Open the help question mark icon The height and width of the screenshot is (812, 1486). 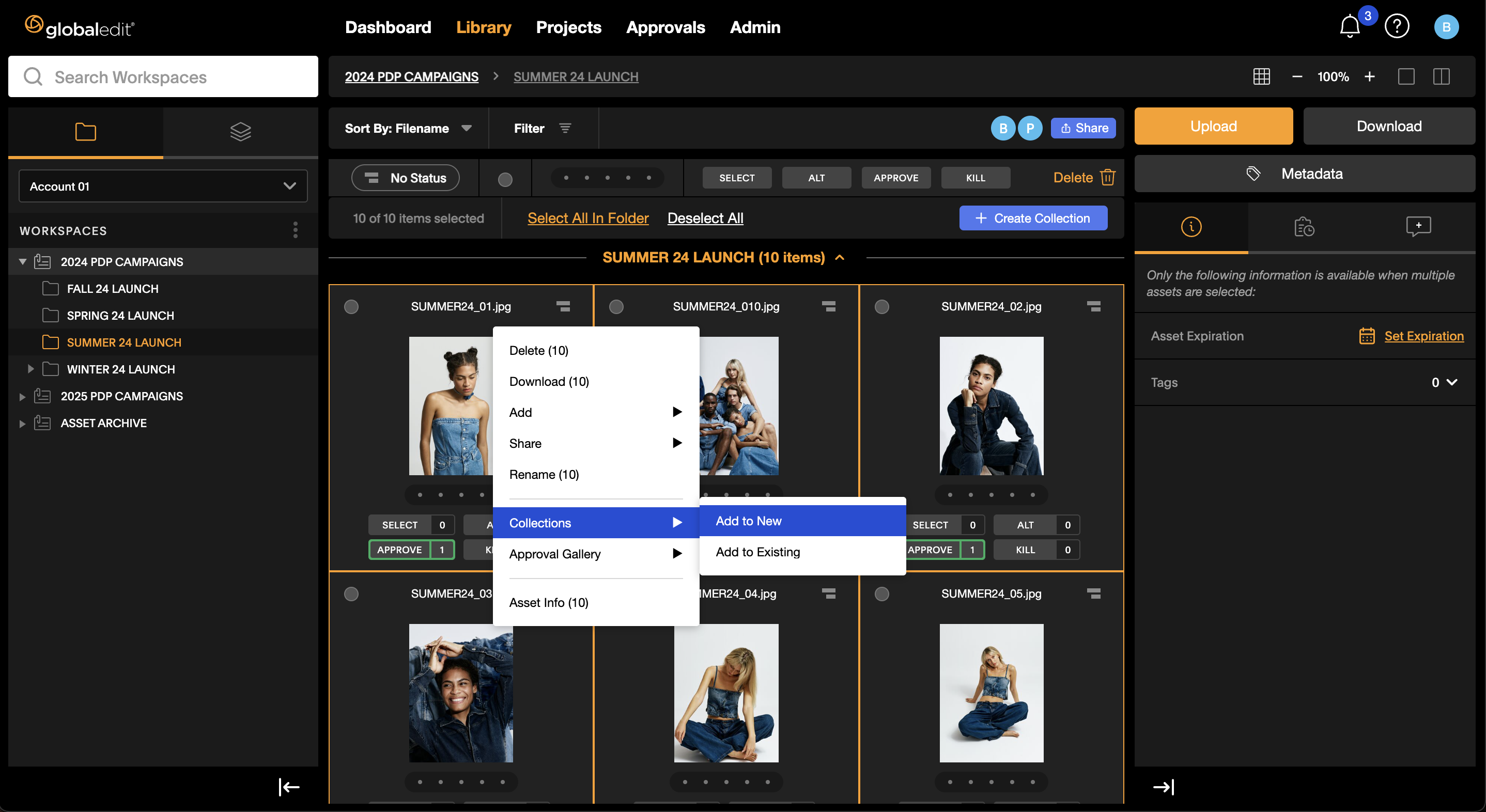1397,26
